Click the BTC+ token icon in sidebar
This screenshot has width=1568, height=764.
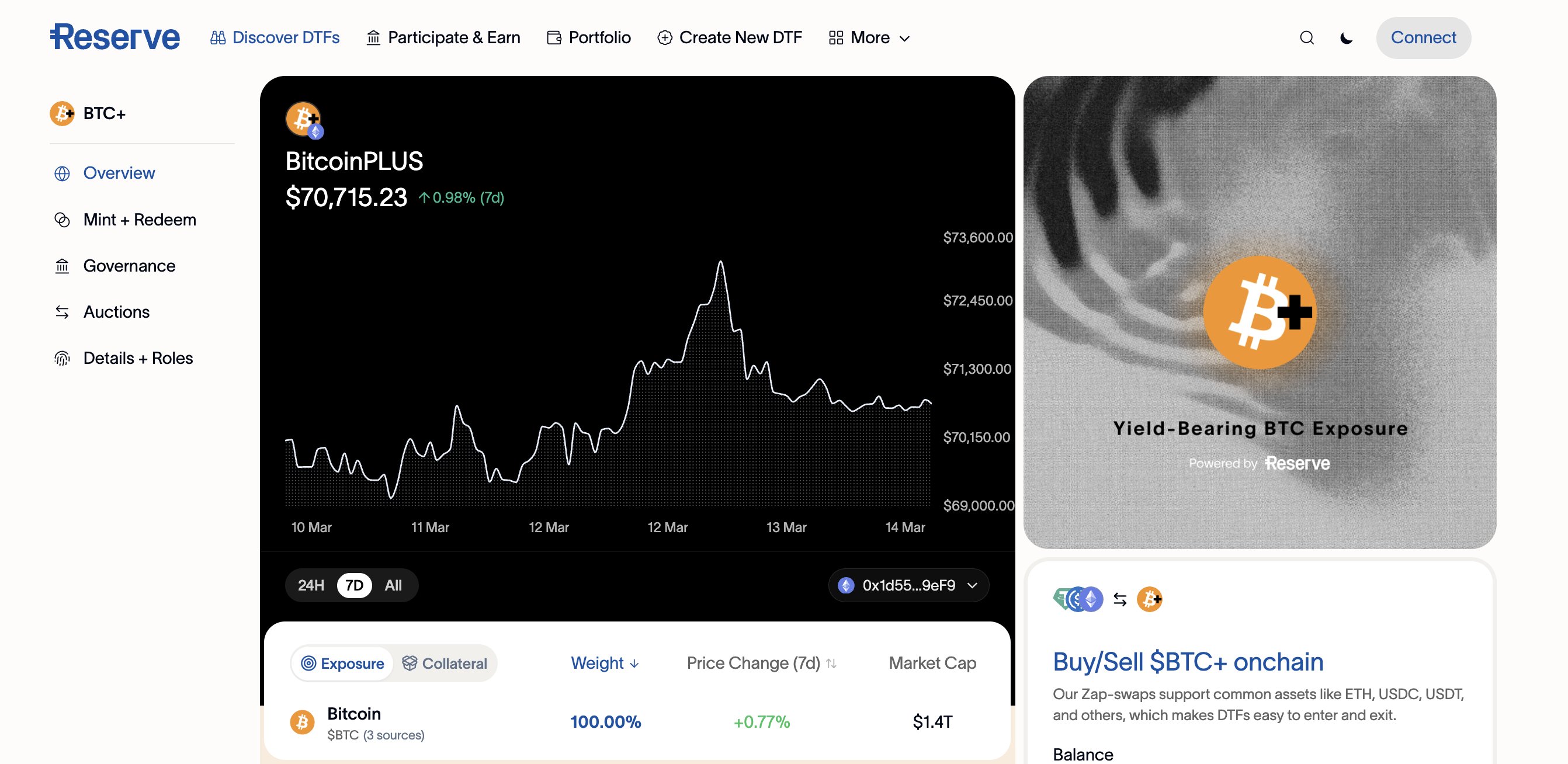(62, 113)
